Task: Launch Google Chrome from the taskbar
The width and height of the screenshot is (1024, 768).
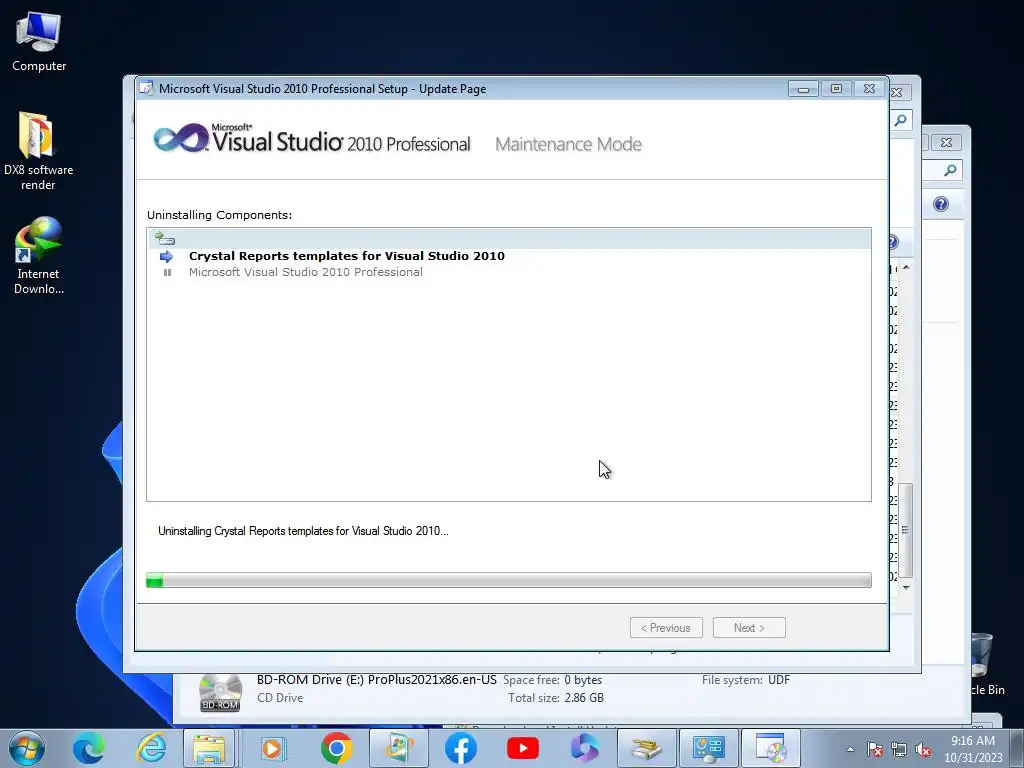Action: pyautogui.click(x=336, y=748)
